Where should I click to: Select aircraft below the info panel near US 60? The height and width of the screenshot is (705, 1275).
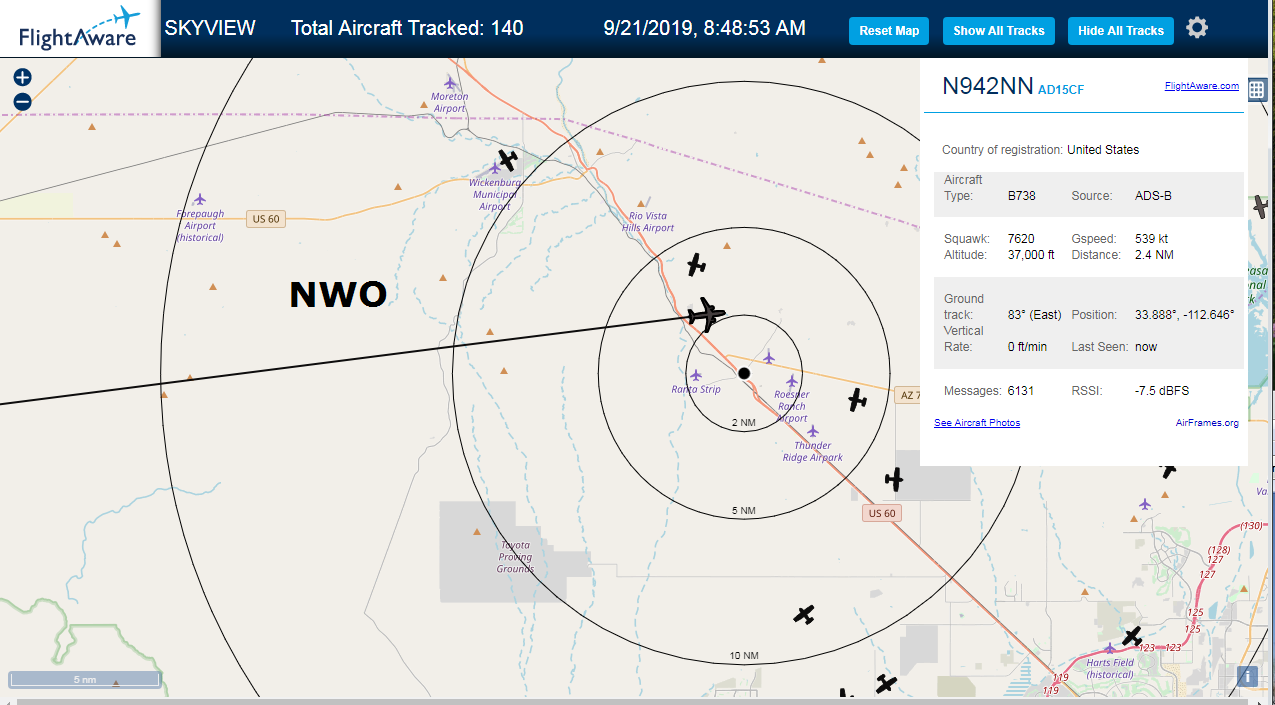coord(894,479)
